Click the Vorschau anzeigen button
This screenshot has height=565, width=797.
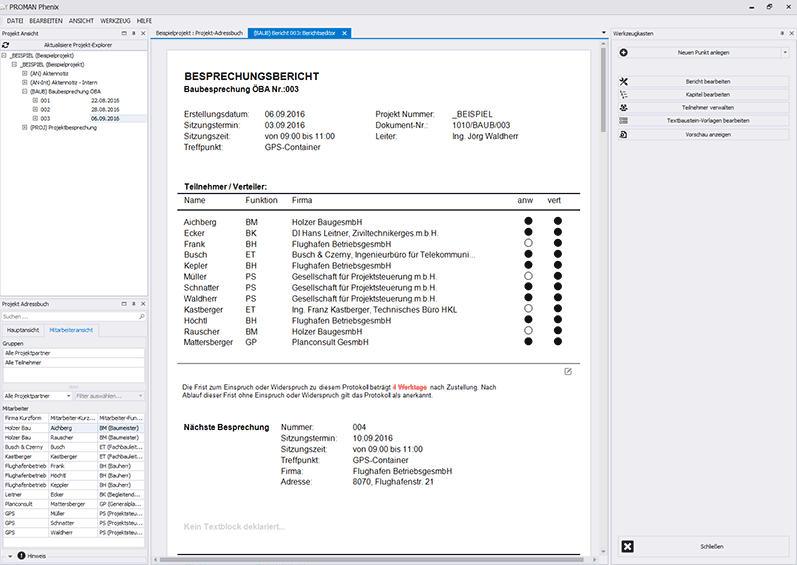pyautogui.click(x=703, y=135)
